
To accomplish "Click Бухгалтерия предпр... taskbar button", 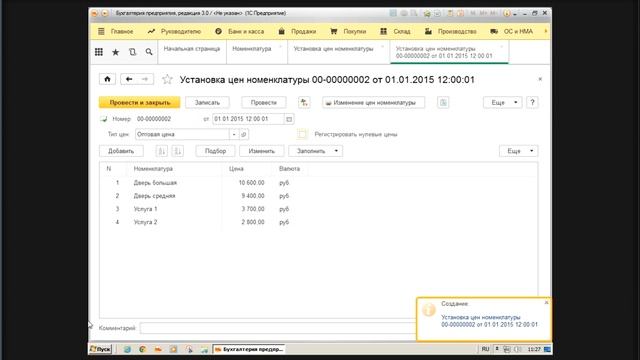I will (x=249, y=349).
